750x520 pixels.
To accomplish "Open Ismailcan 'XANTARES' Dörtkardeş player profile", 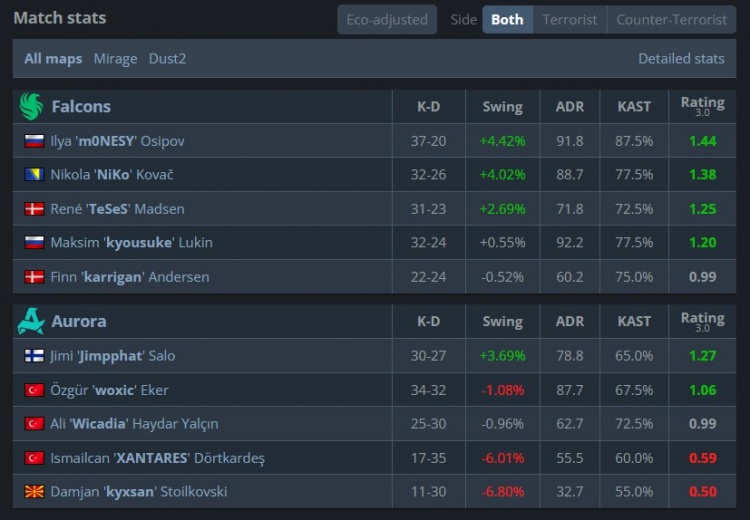I will point(157,458).
